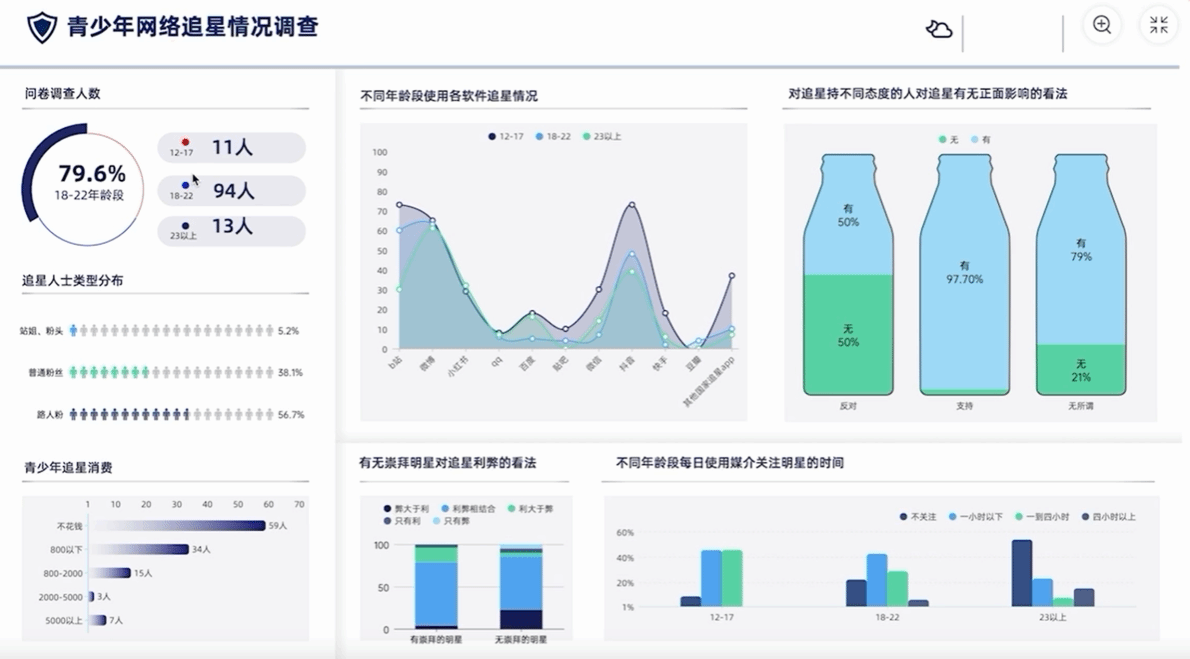
Task: Toggle the 23以上 series in line chart legend
Action: point(600,136)
